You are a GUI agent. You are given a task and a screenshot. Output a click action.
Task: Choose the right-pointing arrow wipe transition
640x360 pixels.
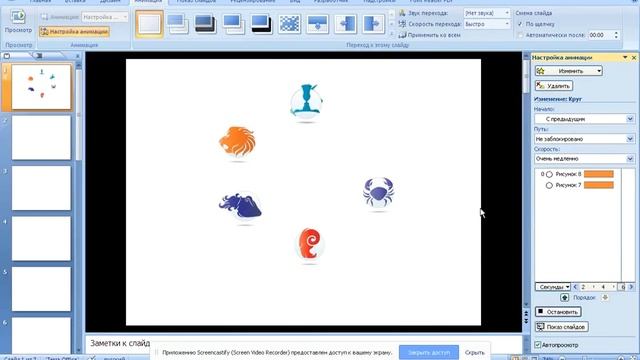point(373,24)
